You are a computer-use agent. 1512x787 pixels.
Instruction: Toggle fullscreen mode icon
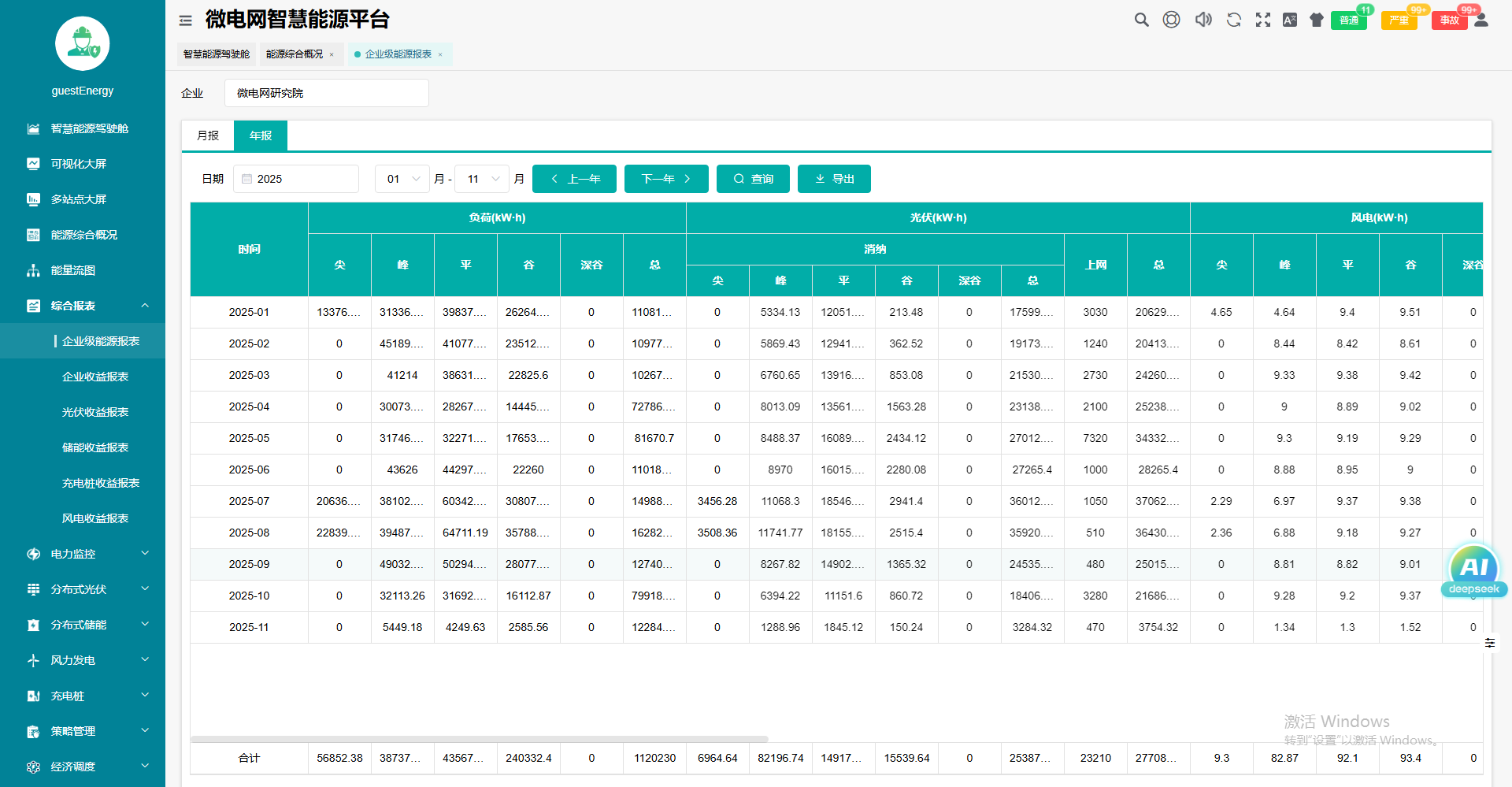(1263, 20)
